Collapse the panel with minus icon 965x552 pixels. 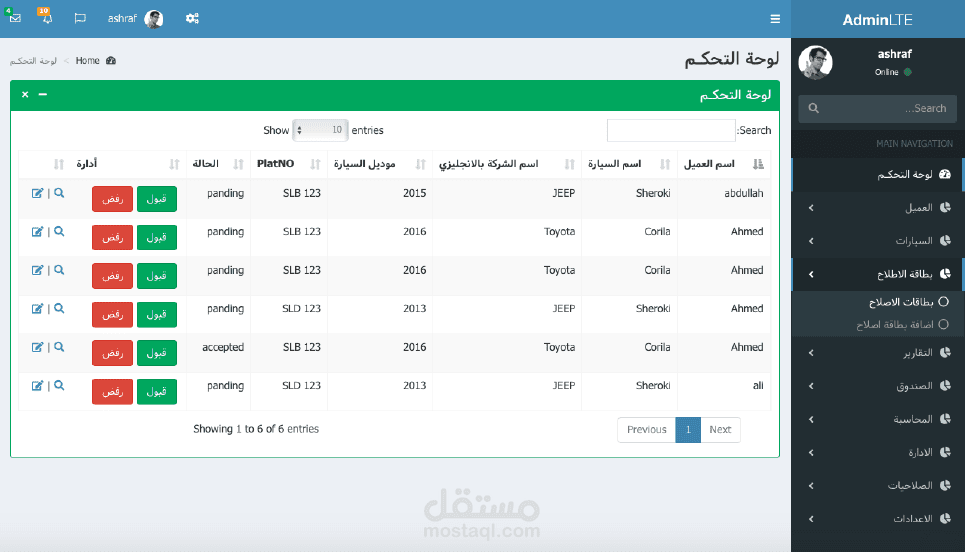click(42, 94)
